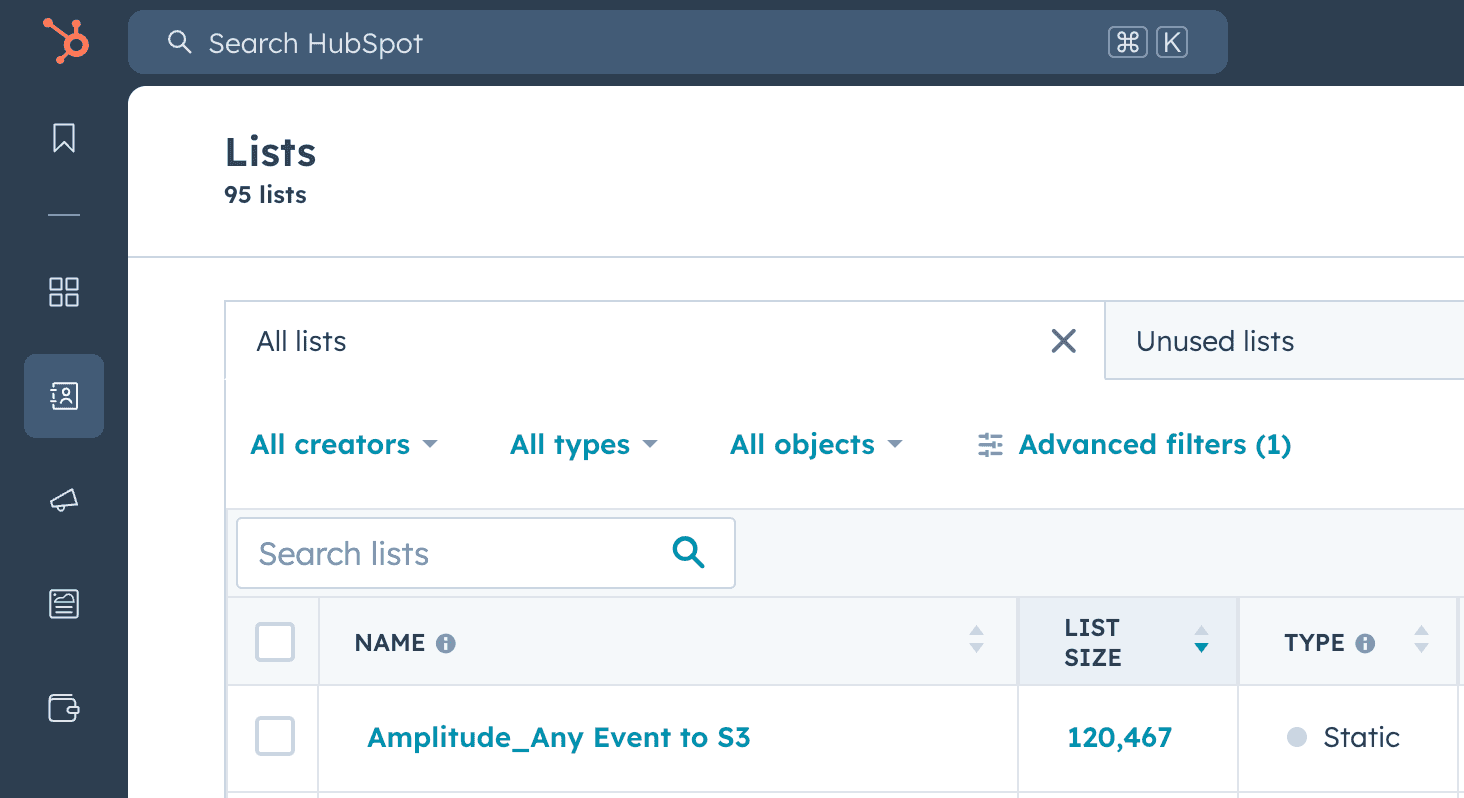Viewport: 1464px width, 798px height.
Task: Open the All types dropdown
Action: click(x=584, y=444)
